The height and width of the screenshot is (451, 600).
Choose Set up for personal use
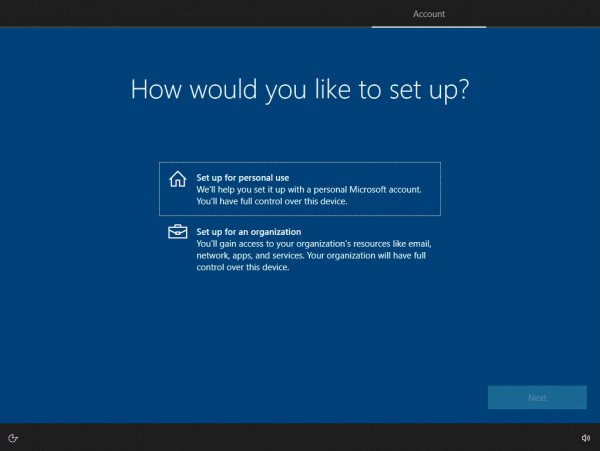pos(300,189)
